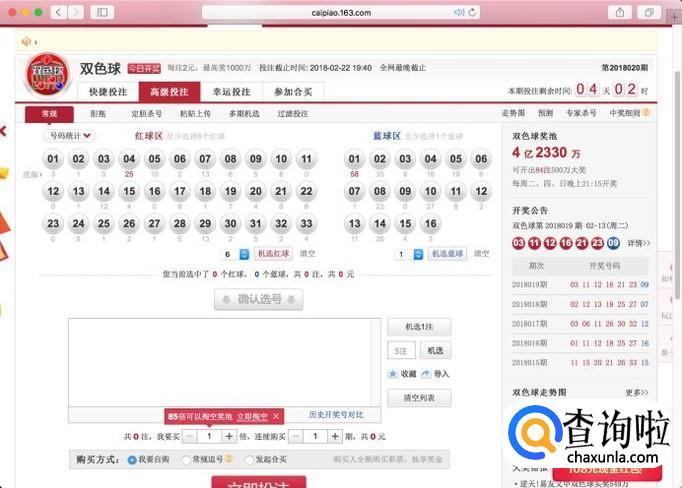Click the 收藏 star icon
Viewport: 682px width, 488px height.
[x=392, y=374]
